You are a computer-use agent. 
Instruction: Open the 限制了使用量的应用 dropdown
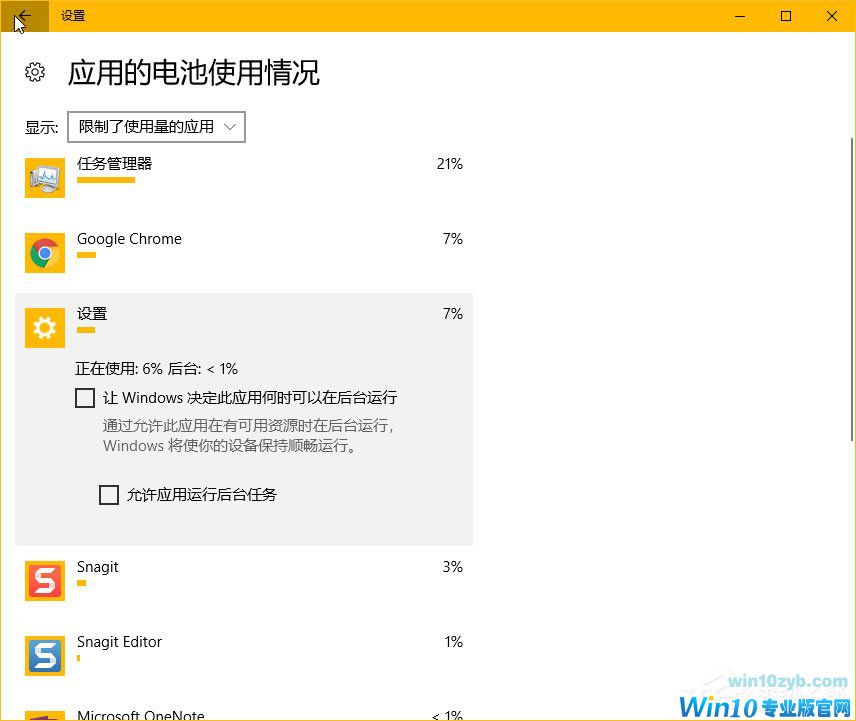pyautogui.click(x=156, y=127)
